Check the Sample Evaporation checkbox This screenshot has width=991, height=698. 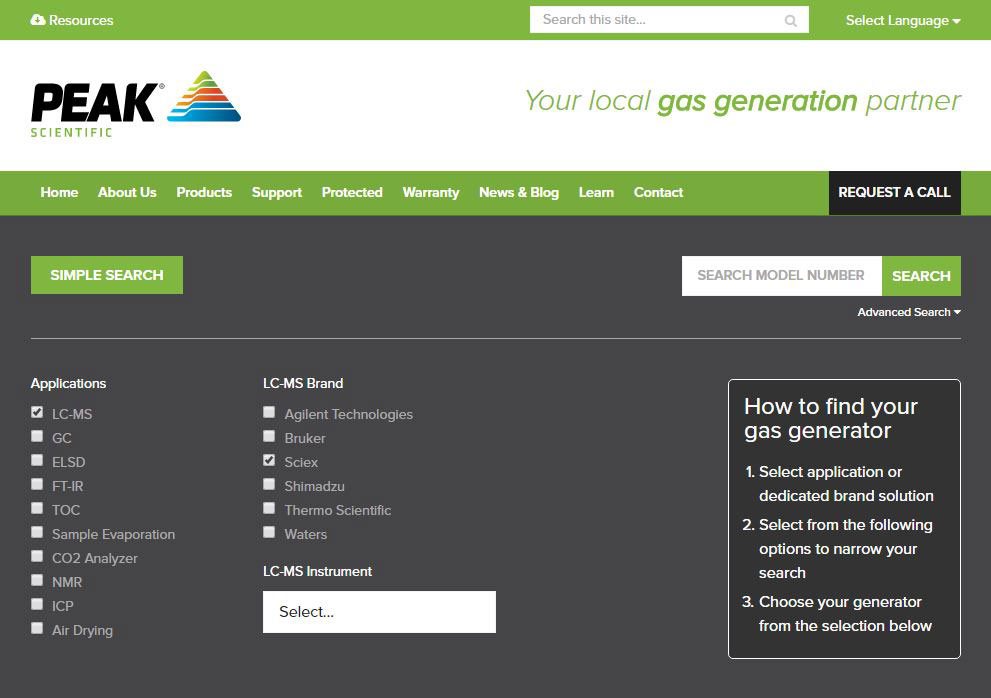click(x=37, y=532)
